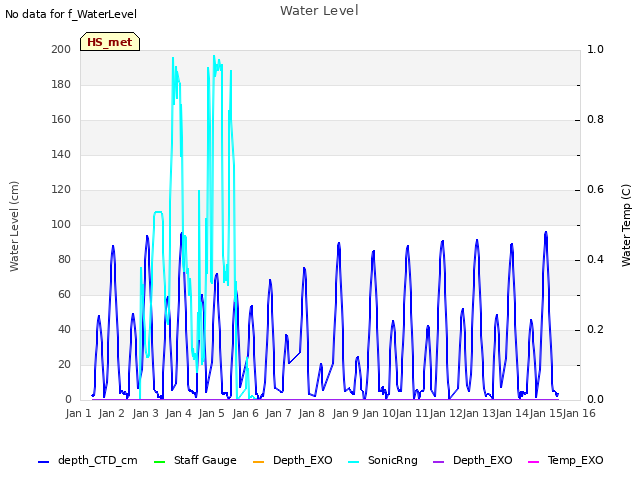Click the 1.0 right y-axis label

point(596,49)
